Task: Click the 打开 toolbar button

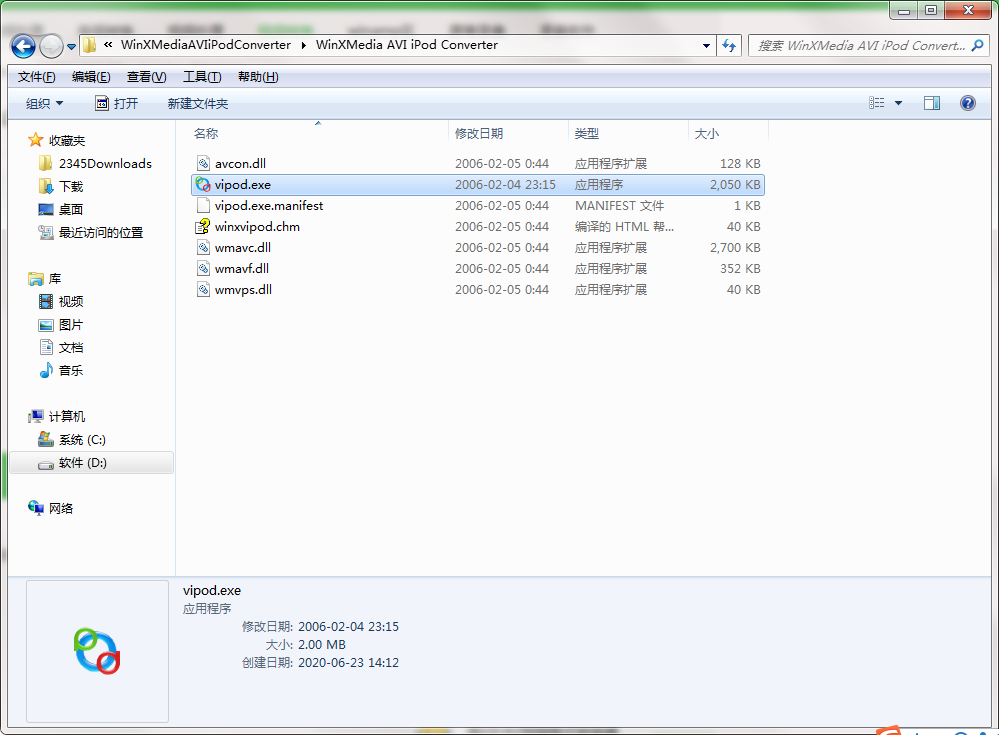Action: coord(117,103)
